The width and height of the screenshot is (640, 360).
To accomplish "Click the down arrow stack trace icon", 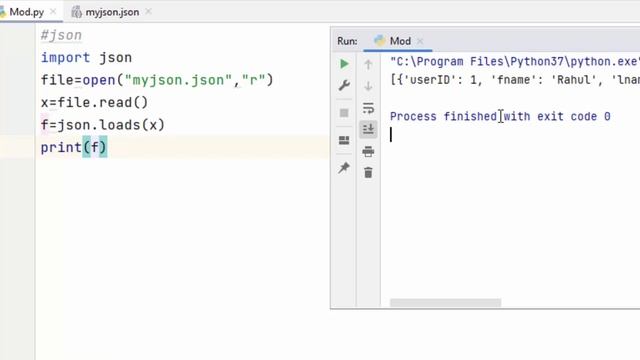I will click(368, 86).
